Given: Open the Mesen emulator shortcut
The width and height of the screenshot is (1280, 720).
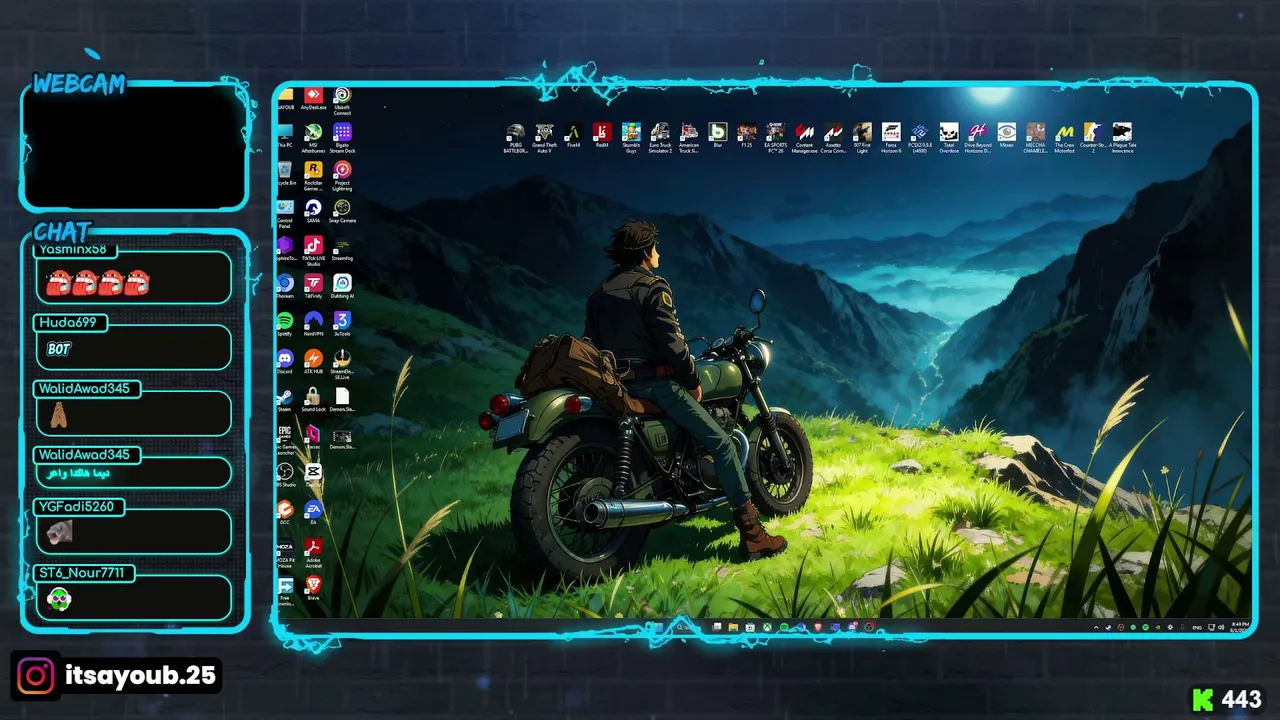Looking at the screenshot, I should tap(1007, 136).
